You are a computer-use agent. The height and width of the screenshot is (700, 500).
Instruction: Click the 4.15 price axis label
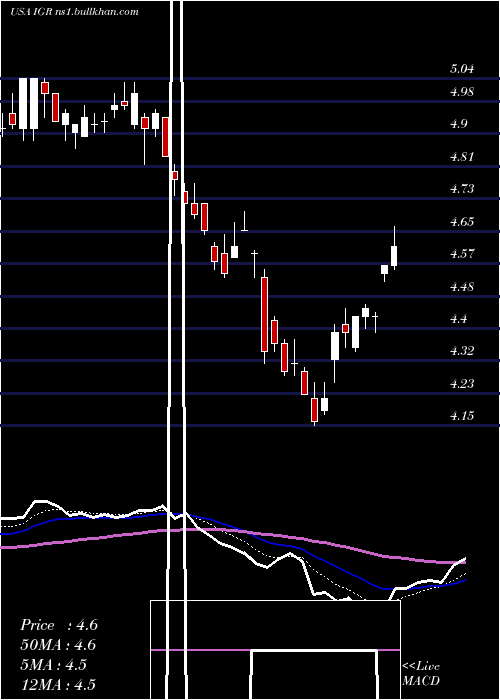pos(462,417)
